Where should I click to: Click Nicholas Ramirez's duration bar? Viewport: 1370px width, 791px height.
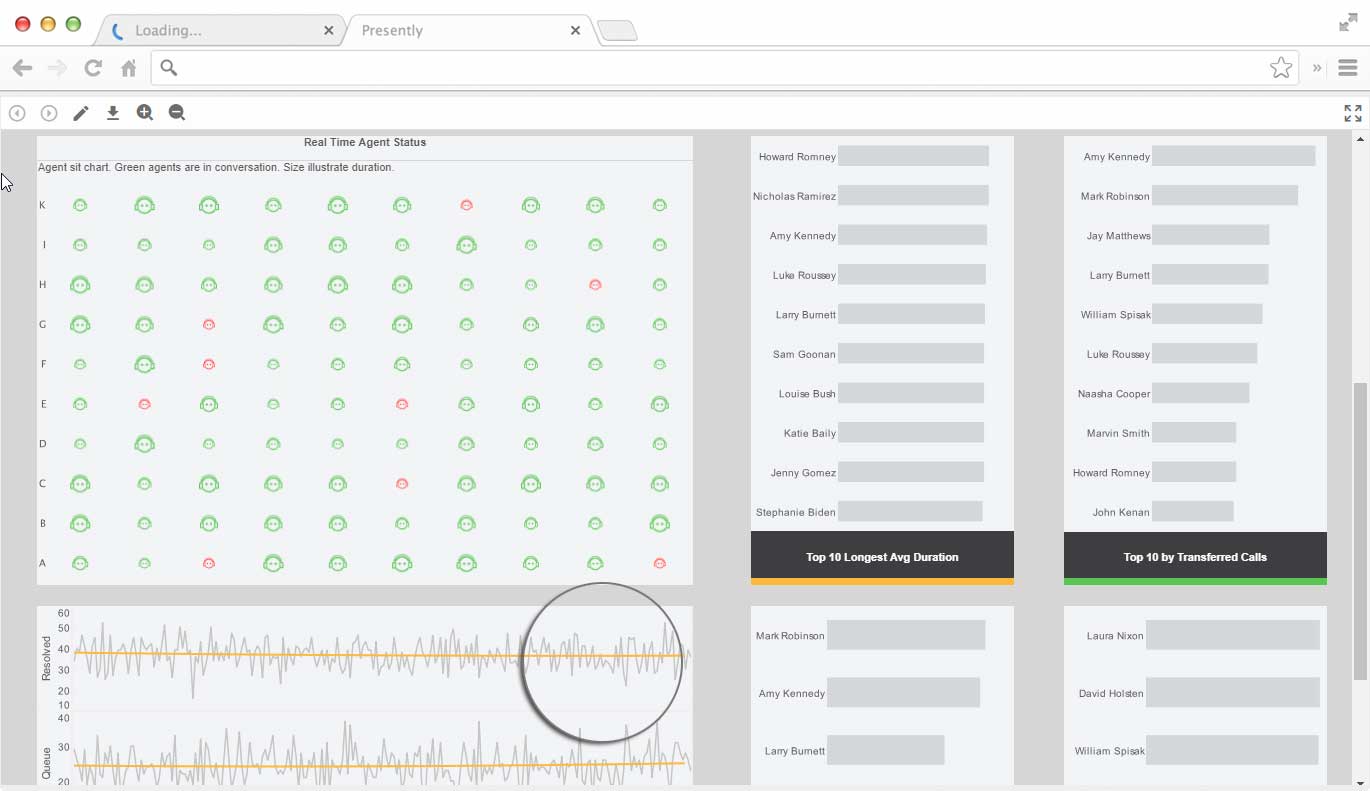click(x=913, y=196)
